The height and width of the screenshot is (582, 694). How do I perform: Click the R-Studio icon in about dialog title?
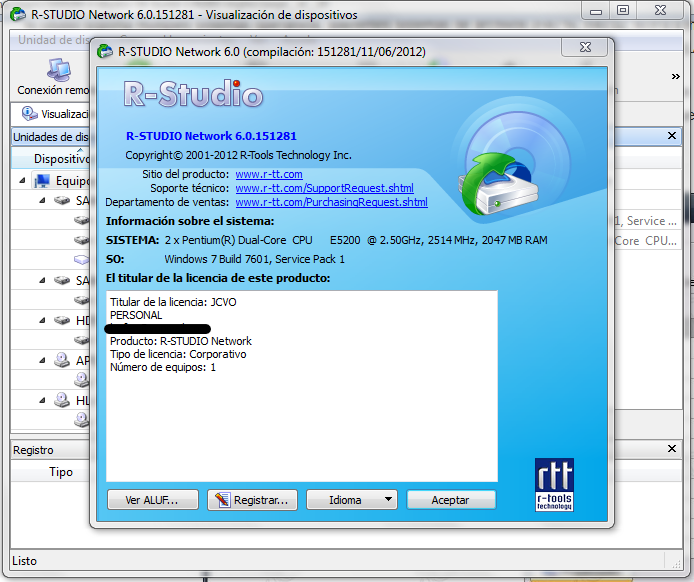point(105,51)
